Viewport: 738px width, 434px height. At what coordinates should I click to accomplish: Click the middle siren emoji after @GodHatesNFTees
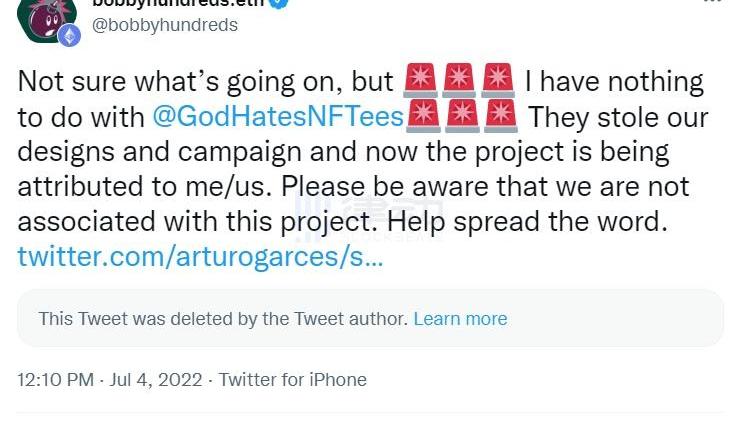coord(461,117)
